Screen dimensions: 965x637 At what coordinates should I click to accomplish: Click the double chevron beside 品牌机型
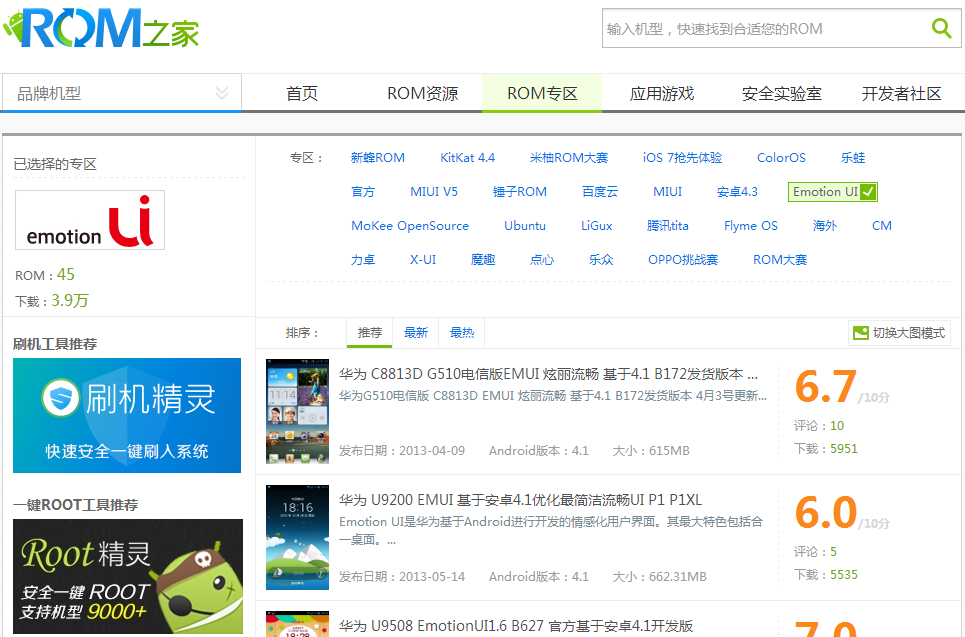pos(222,93)
